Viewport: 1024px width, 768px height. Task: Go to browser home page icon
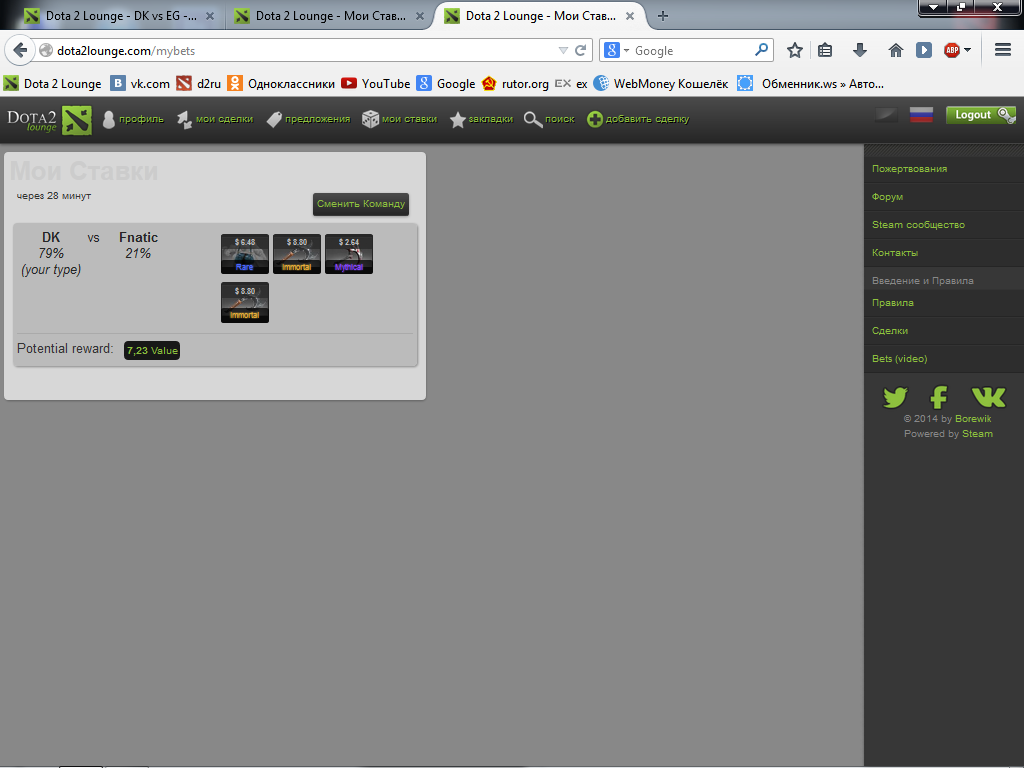click(x=895, y=50)
